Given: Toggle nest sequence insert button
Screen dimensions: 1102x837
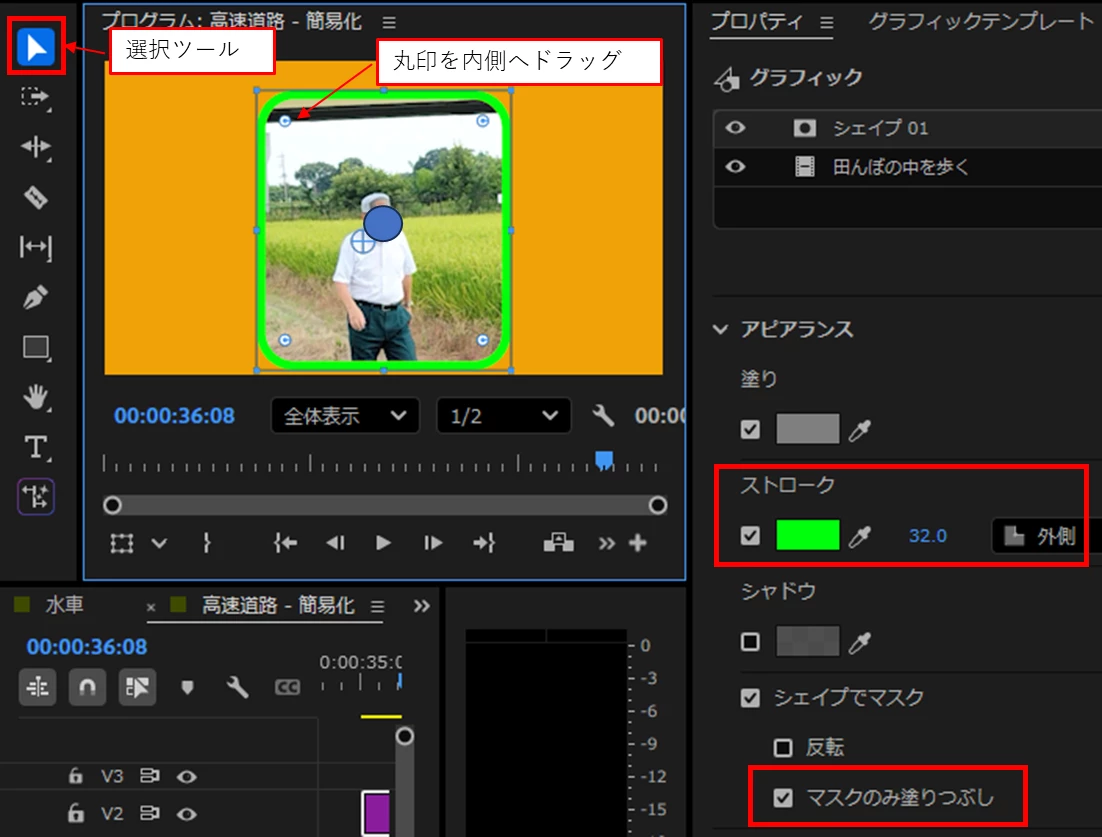Looking at the screenshot, I should pyautogui.click(x=37, y=687).
